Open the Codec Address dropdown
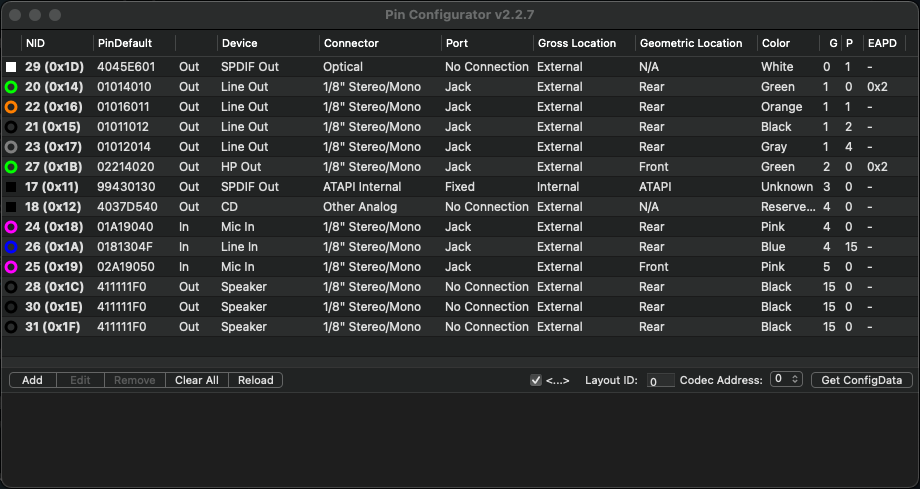 pos(787,379)
